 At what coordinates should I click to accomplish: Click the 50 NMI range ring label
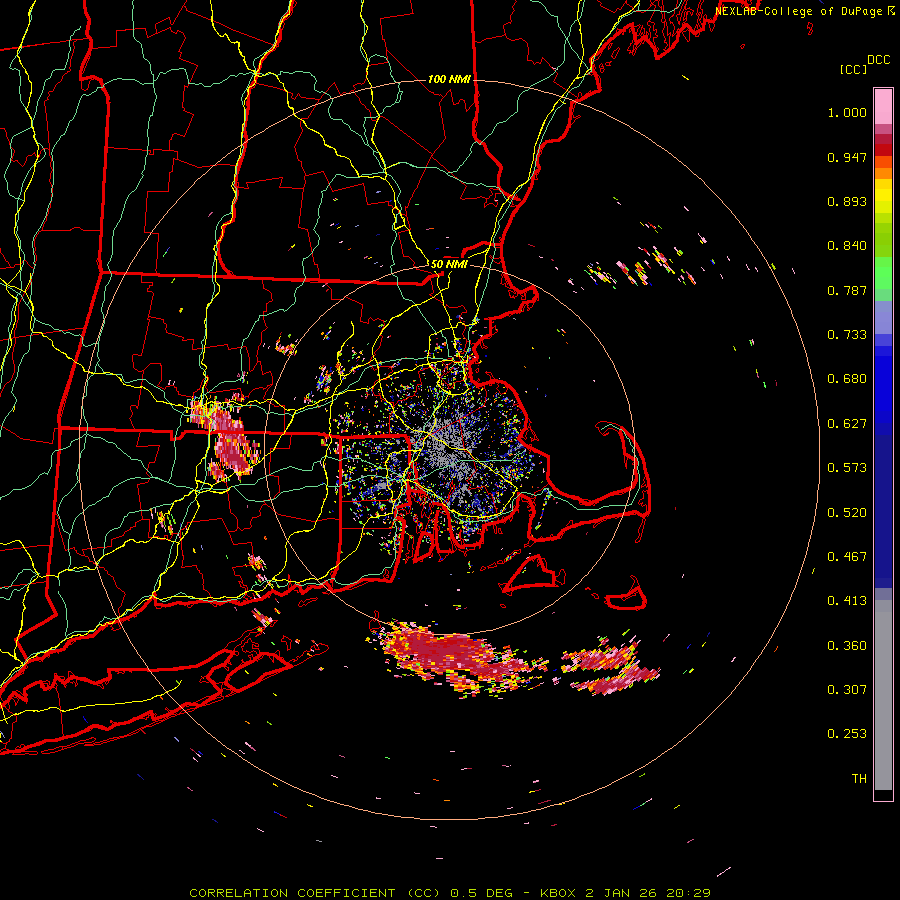pos(449,265)
